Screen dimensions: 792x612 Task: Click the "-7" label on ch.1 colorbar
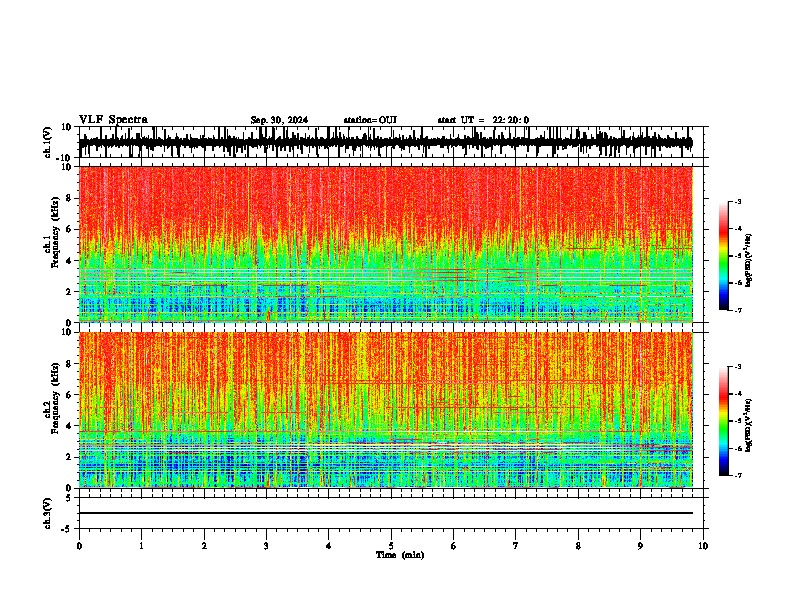coord(738,310)
